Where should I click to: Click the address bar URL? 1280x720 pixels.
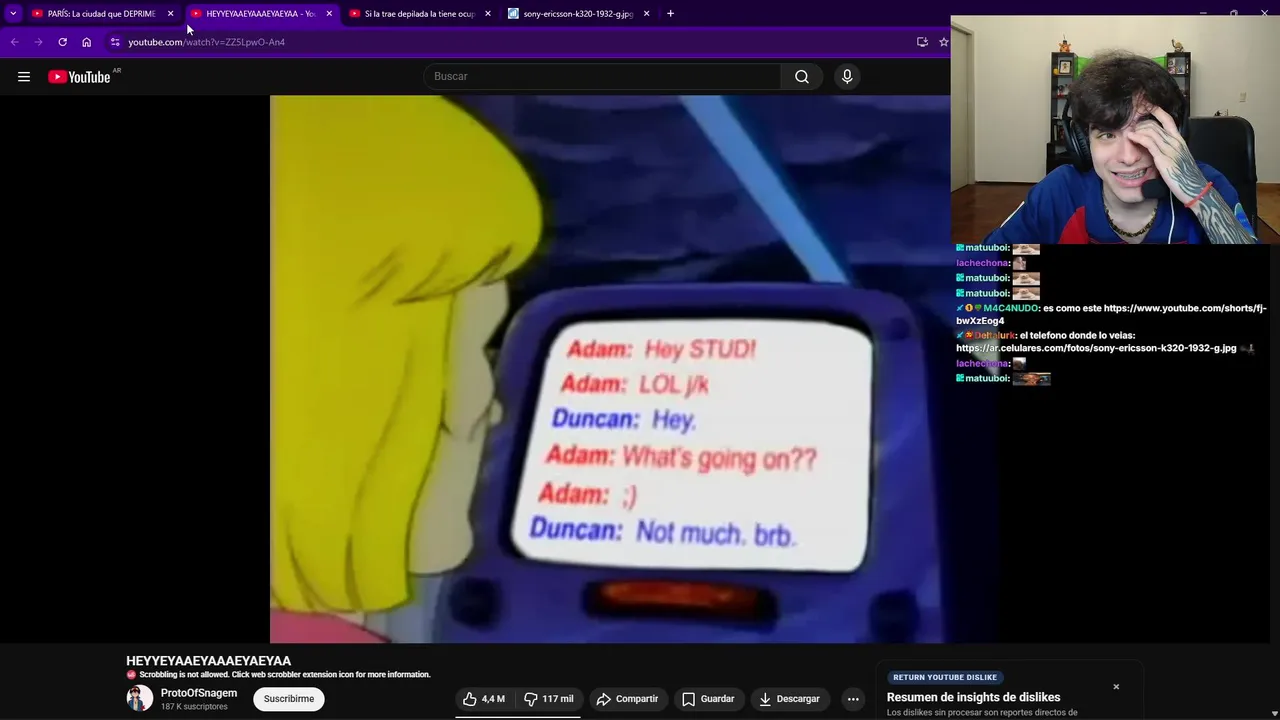207,42
